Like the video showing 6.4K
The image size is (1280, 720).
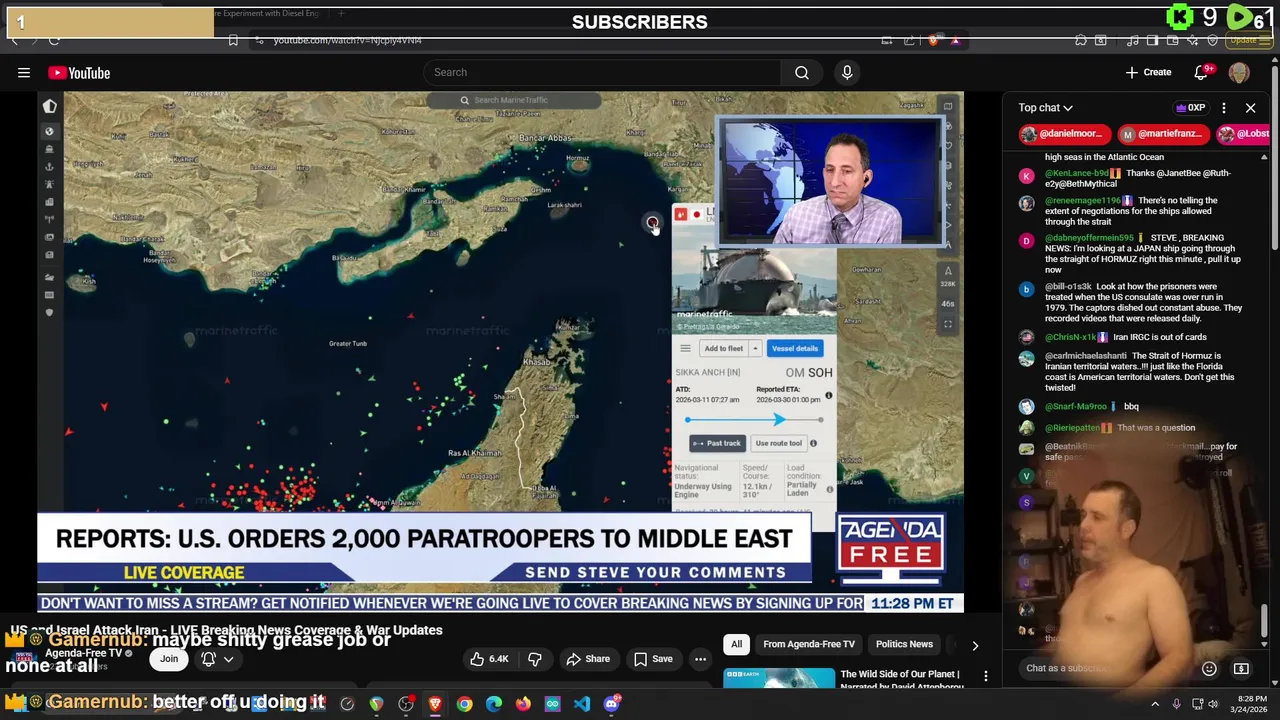point(489,659)
